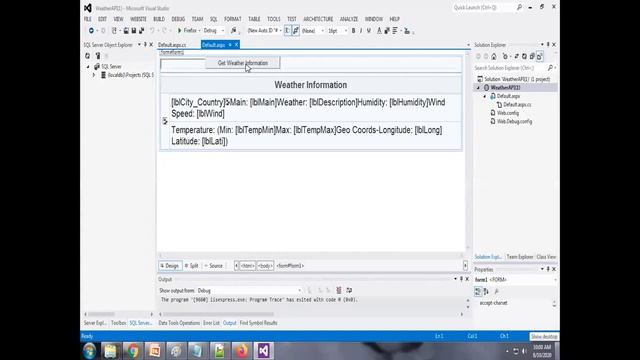Select Web.Debug.config in Solution Explorer
Image resolution: width=640 pixels, height=360 pixels.
(514, 122)
